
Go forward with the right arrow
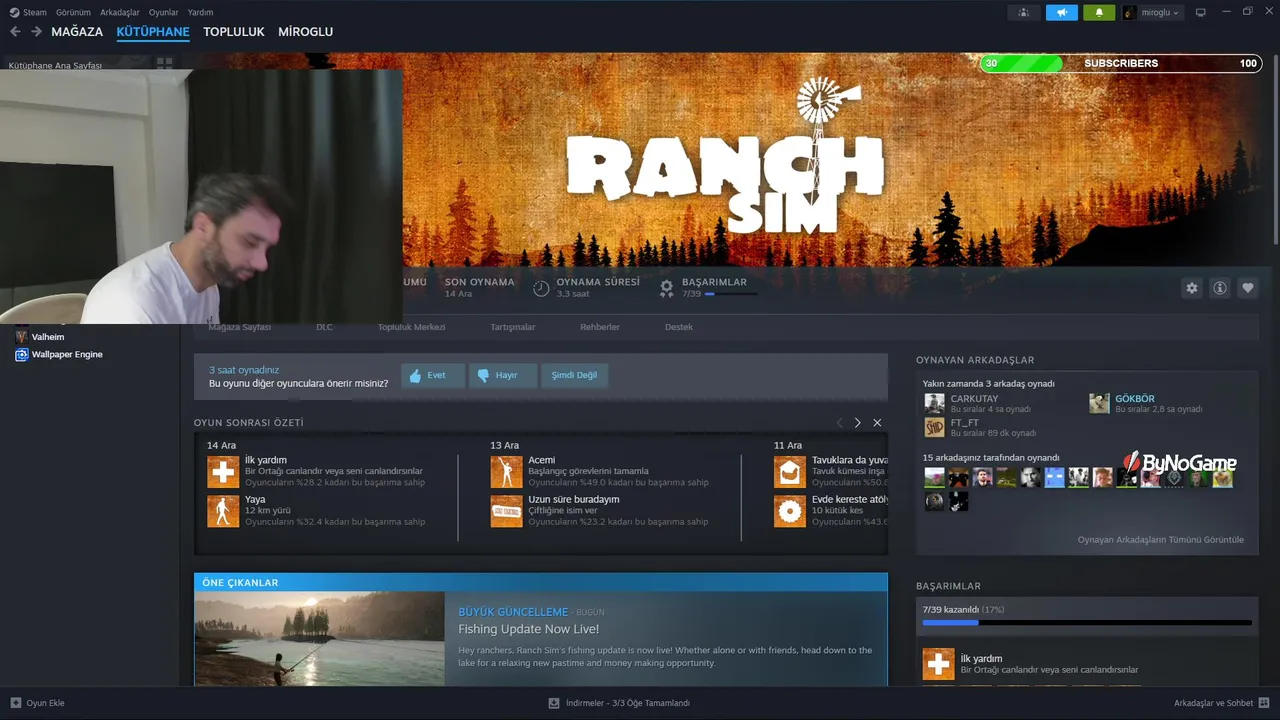[36, 32]
